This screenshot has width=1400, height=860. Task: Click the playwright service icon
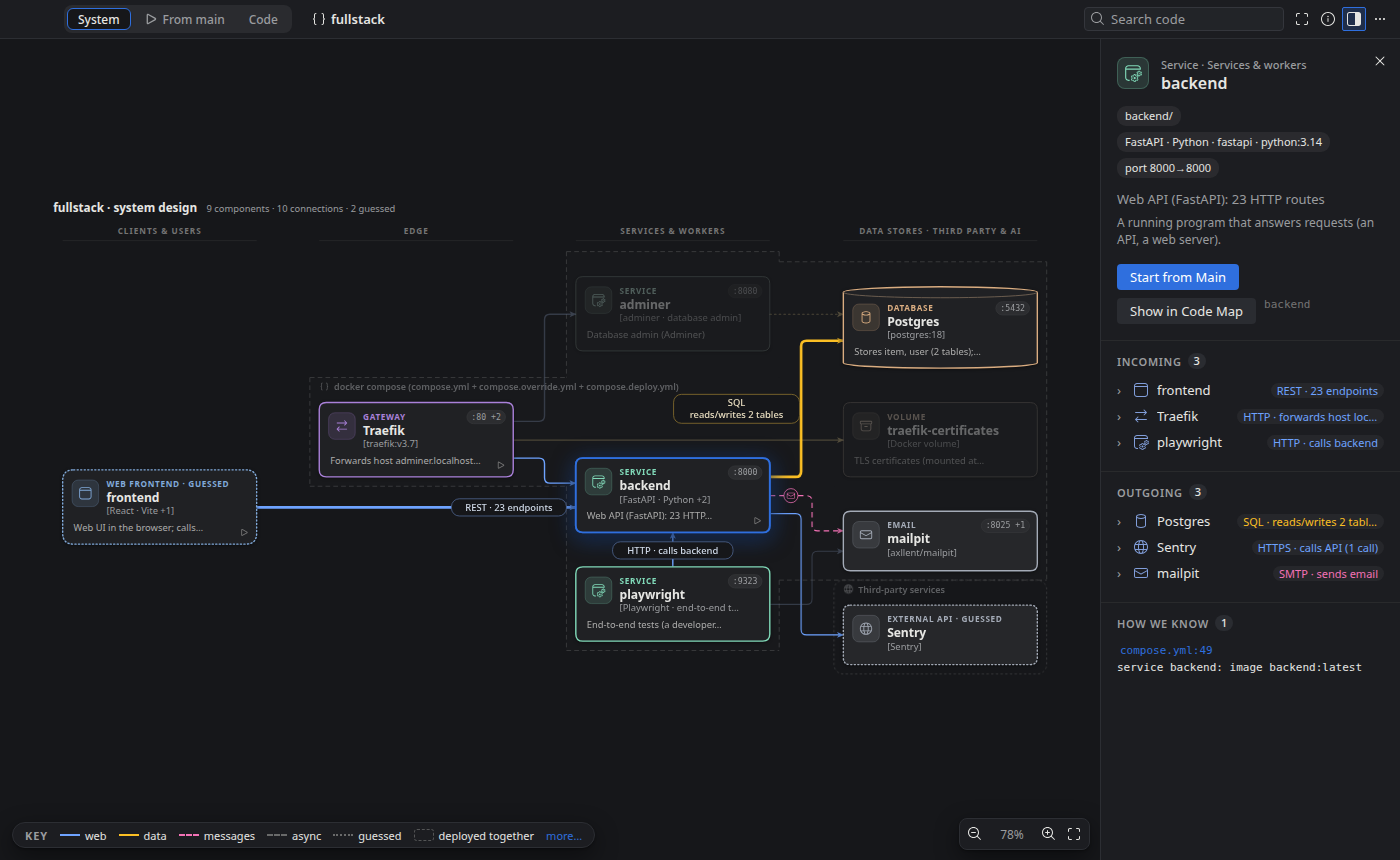(598, 590)
